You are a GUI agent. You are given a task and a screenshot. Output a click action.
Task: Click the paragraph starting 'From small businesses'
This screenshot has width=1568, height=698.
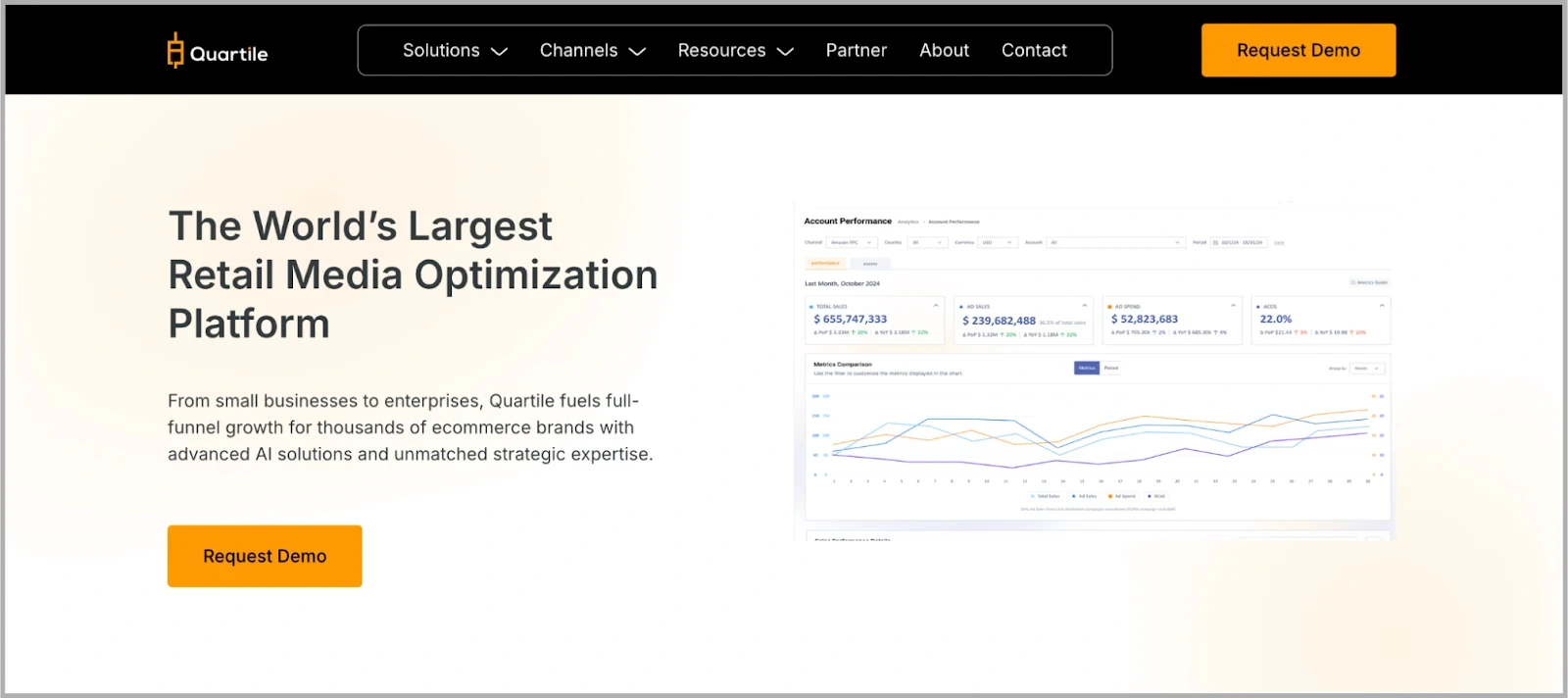[410, 427]
